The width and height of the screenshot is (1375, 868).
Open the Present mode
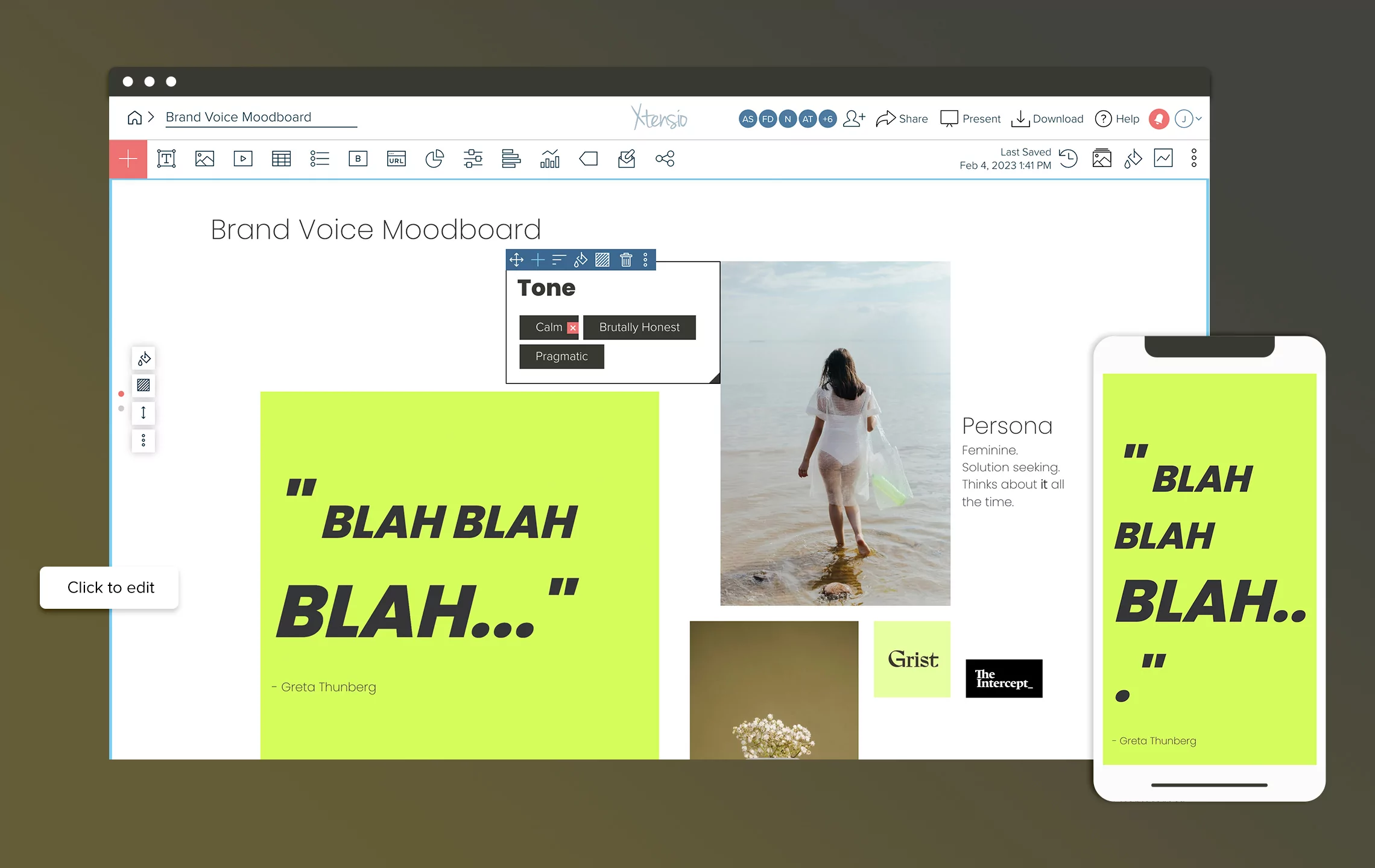tap(970, 118)
